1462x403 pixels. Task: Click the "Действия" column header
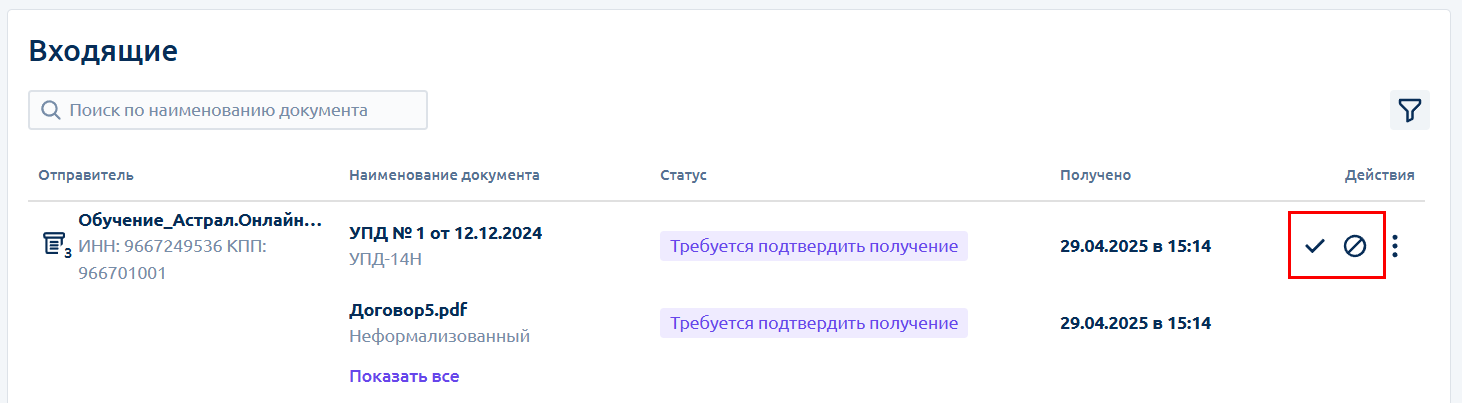click(1379, 175)
